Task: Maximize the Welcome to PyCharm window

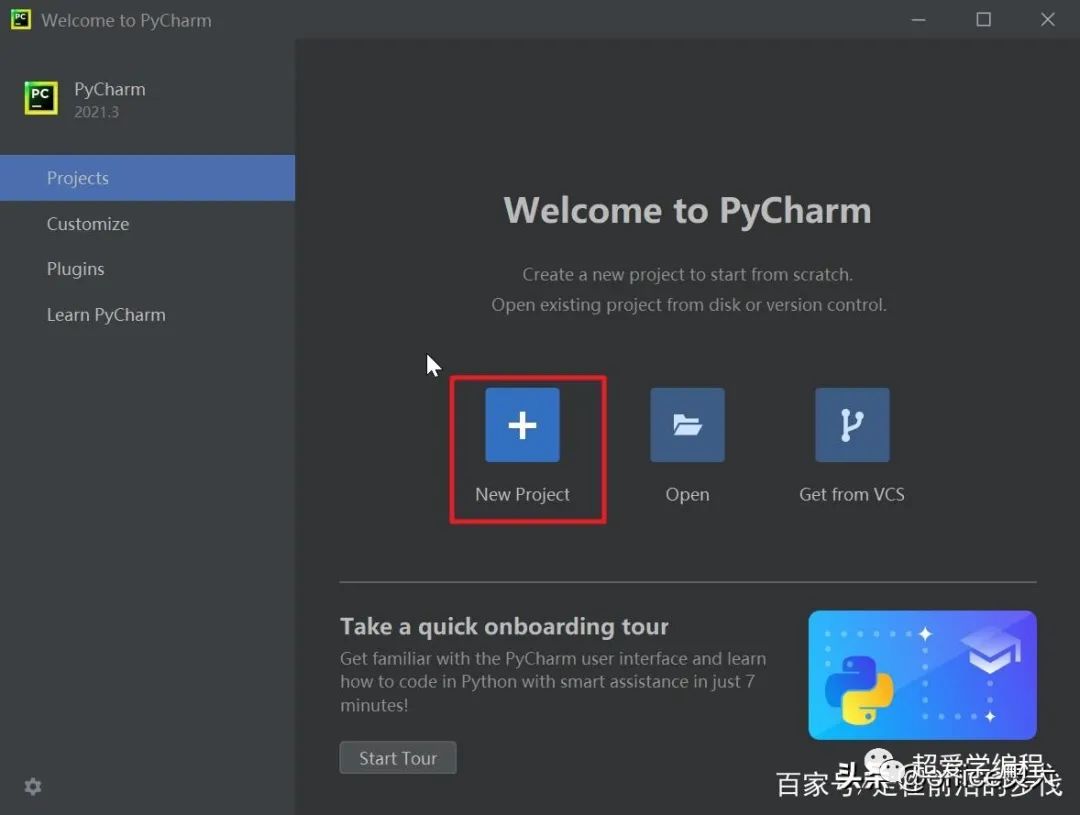Action: pos(984,19)
